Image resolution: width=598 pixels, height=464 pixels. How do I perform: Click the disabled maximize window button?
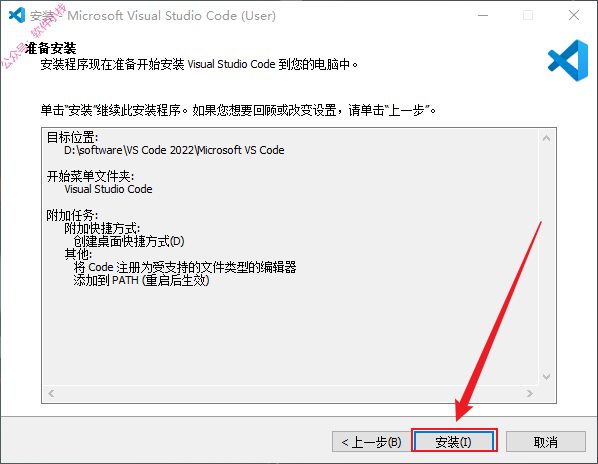click(x=528, y=15)
